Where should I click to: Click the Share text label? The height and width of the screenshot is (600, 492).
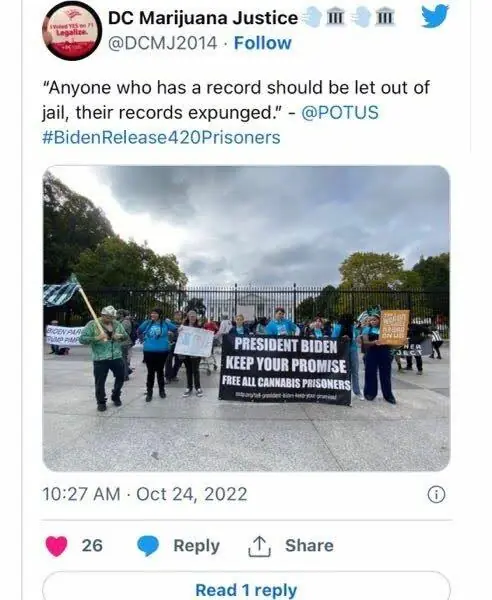coord(309,546)
